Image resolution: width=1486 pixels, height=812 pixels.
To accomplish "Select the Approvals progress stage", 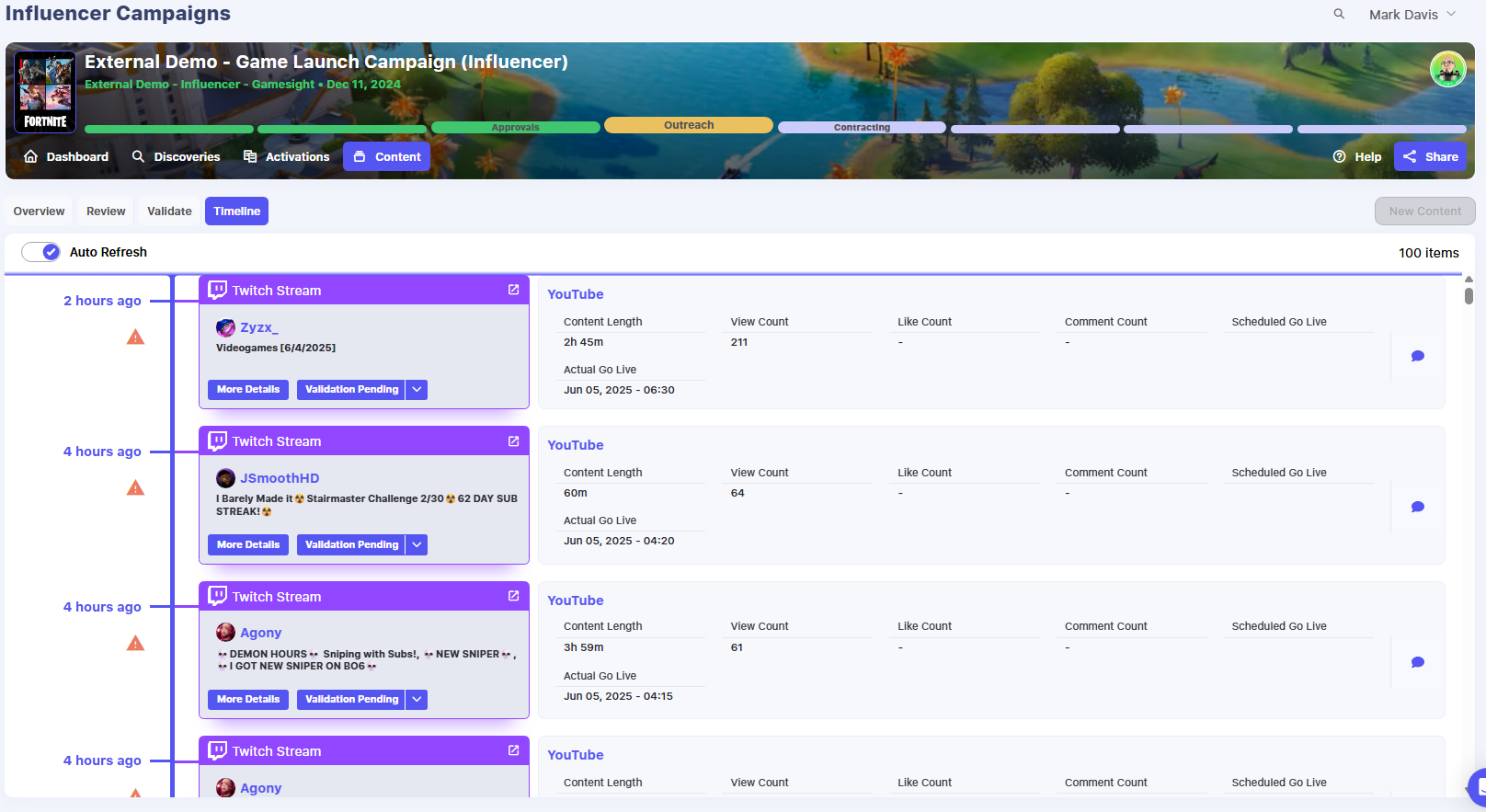I will [515, 127].
